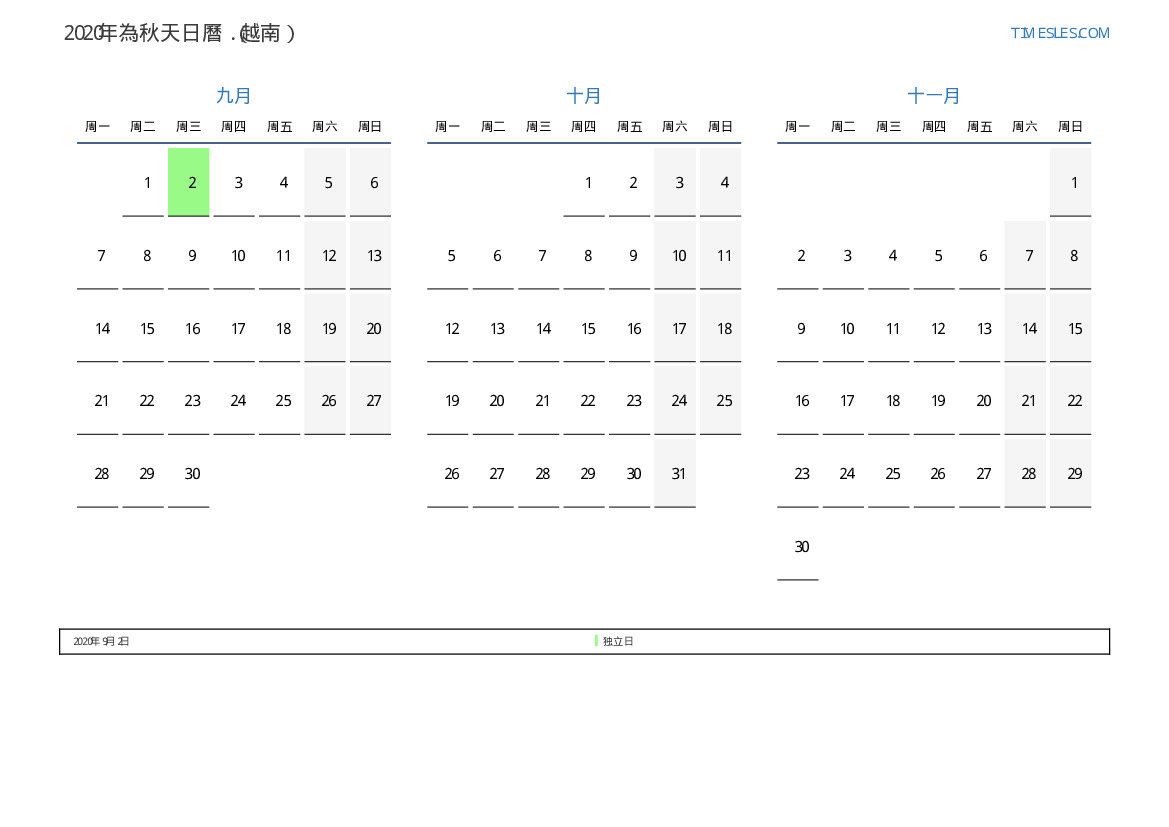The width and height of the screenshot is (1169, 827).
Task: Select September 30
Action: point(189,474)
